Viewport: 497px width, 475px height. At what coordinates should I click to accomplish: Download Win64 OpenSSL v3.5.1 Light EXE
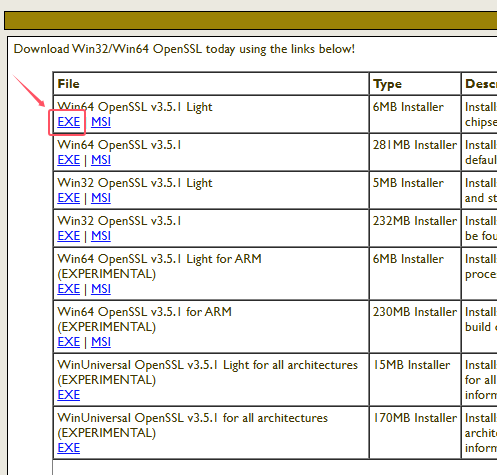(69, 122)
